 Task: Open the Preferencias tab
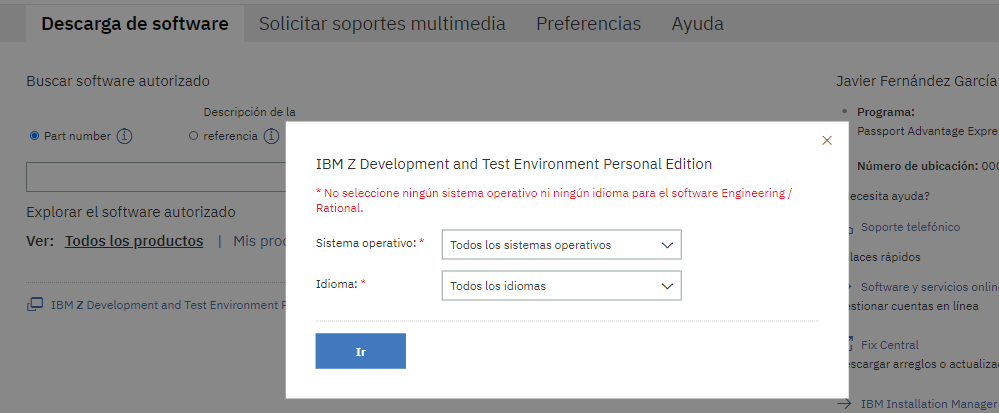point(588,24)
